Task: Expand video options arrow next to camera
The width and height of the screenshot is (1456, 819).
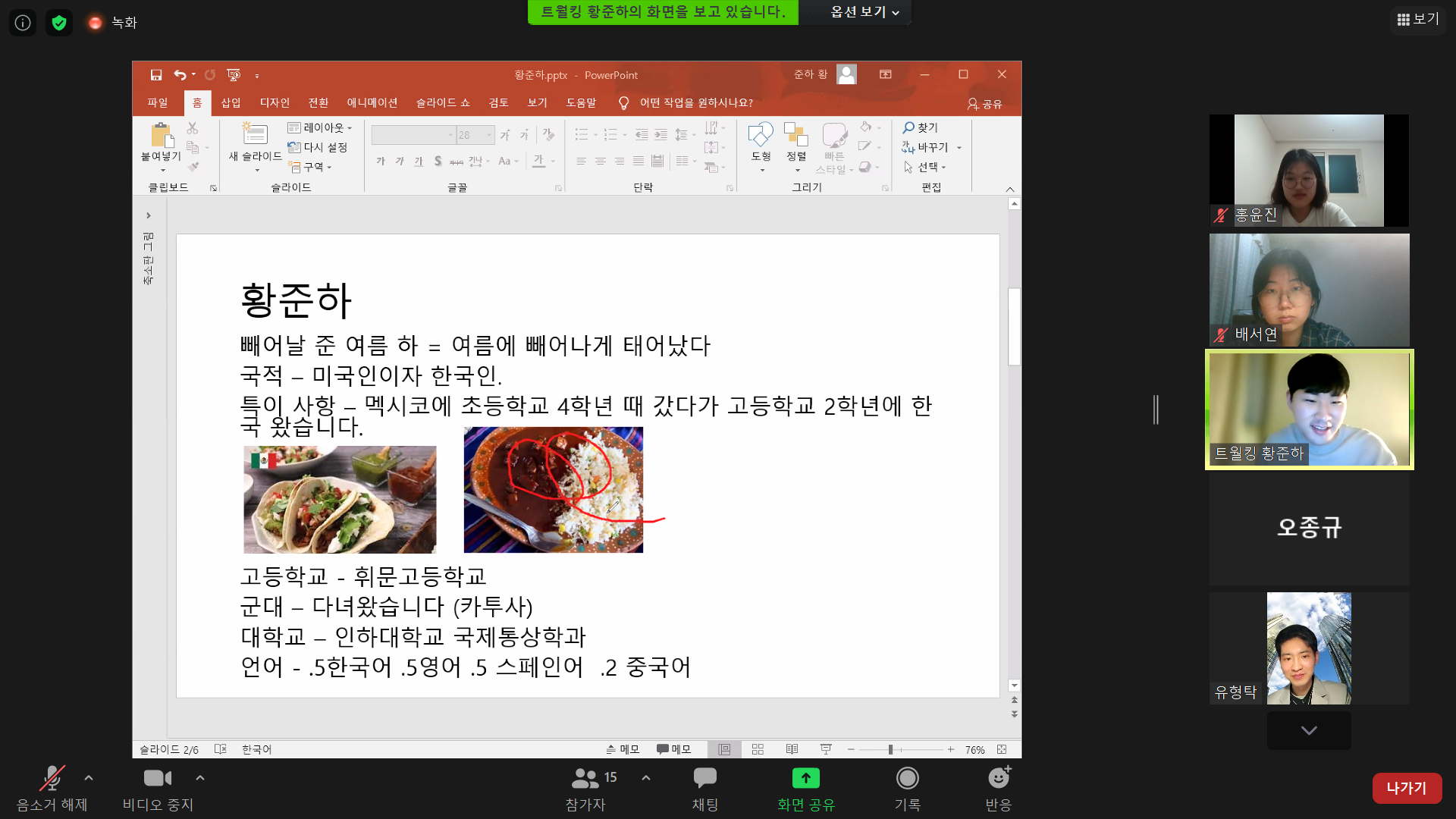Action: pyautogui.click(x=200, y=778)
